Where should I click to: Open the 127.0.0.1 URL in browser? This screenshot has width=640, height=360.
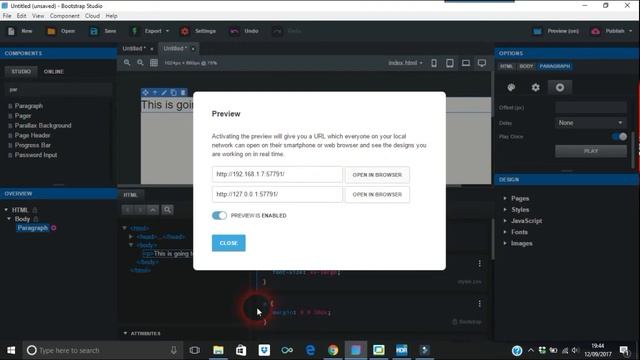[x=377, y=195]
